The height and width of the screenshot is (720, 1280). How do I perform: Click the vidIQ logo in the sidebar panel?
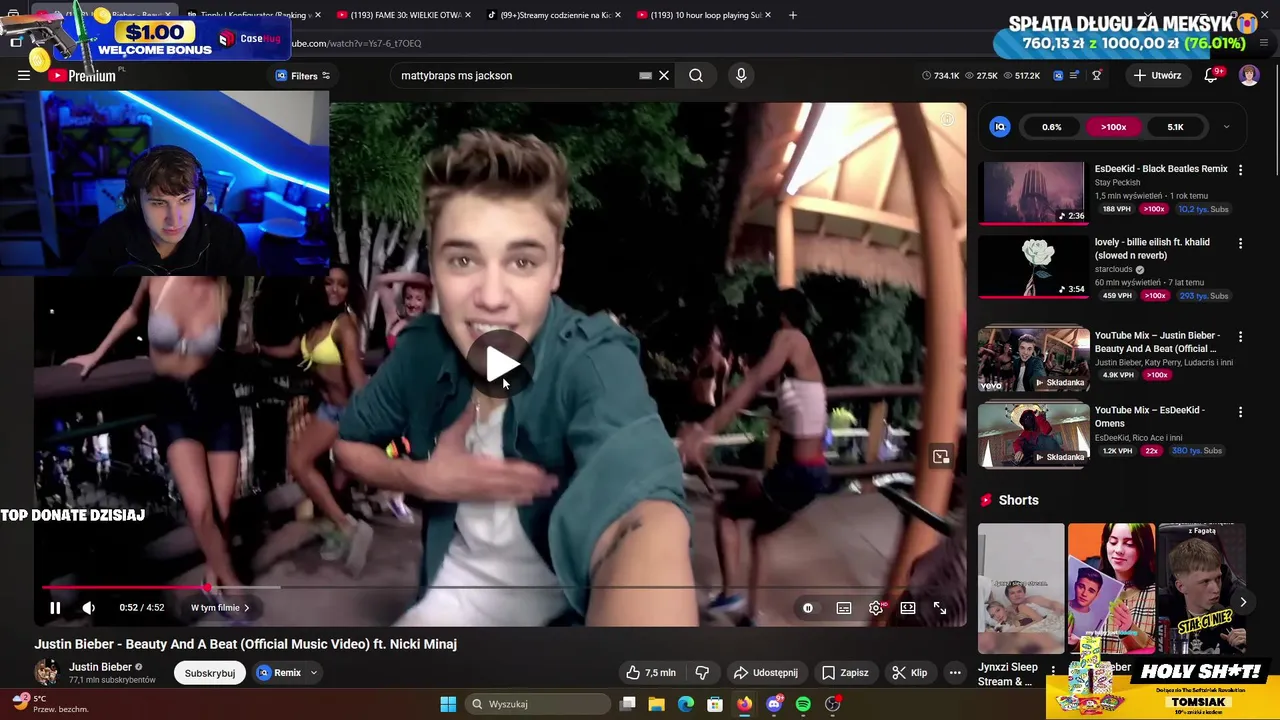[1000, 127]
